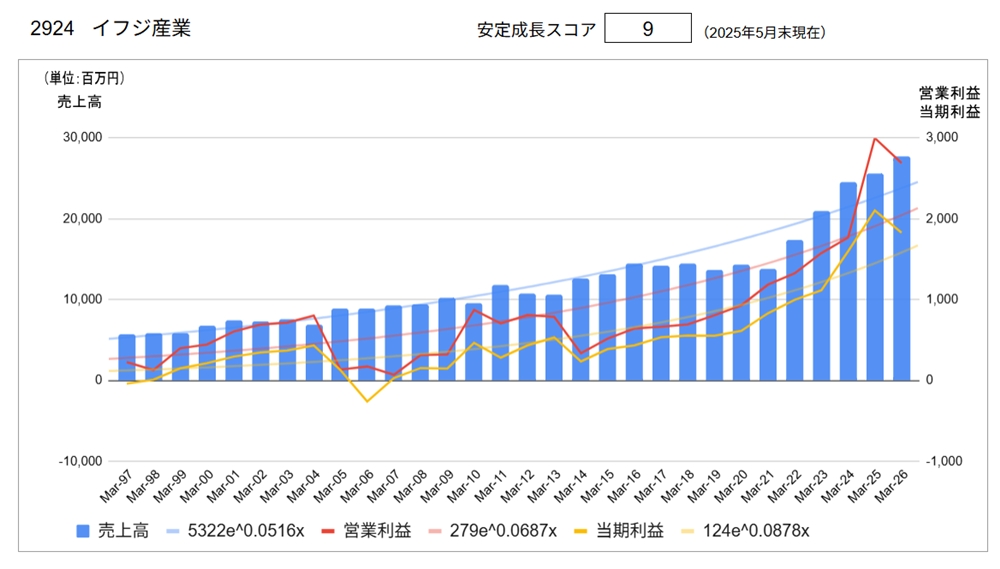Click the Mar-26 sales bar
The image size is (1000, 569).
(901, 269)
